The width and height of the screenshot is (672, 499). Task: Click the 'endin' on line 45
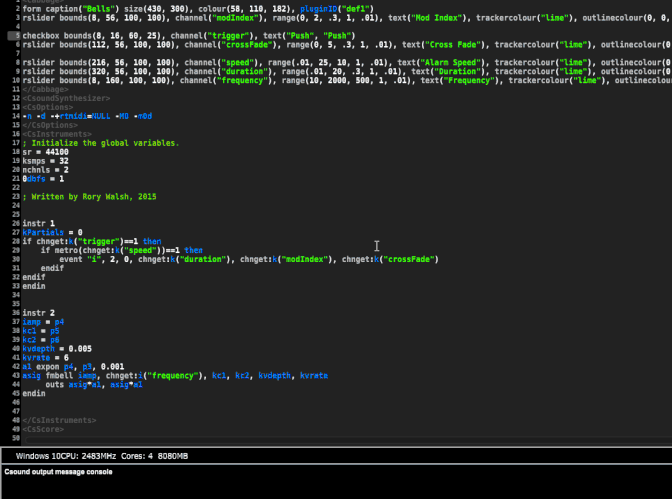pos(34,394)
